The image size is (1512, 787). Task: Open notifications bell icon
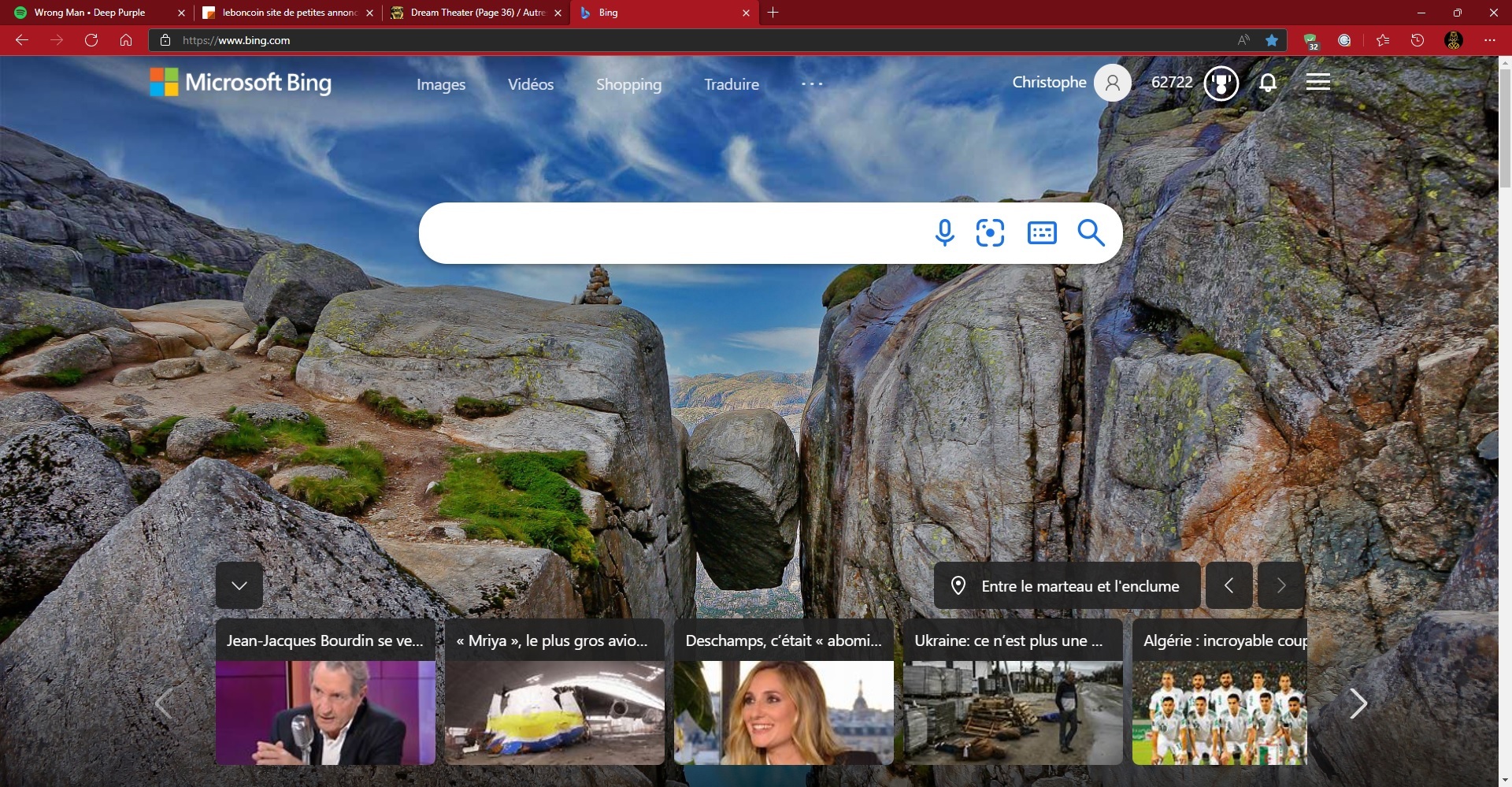(x=1268, y=83)
